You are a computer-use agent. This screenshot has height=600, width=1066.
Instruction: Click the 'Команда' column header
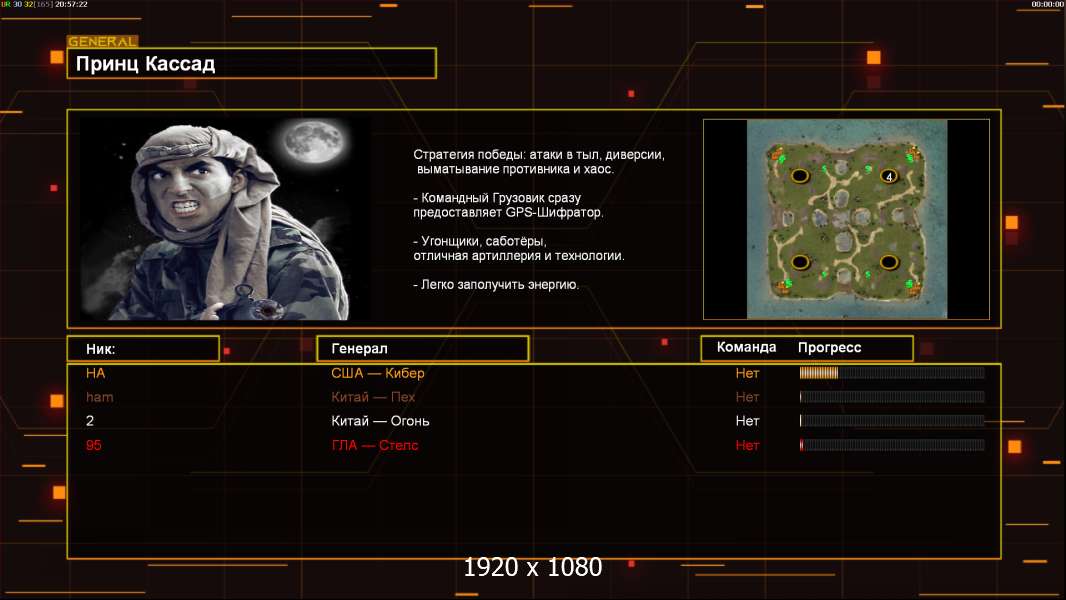click(746, 347)
